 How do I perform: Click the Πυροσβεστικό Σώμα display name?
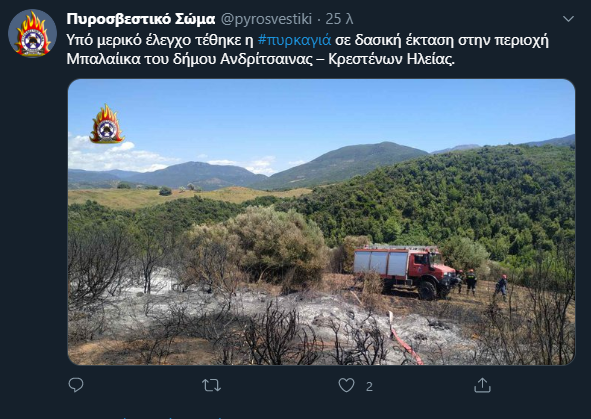pyautogui.click(x=141, y=19)
